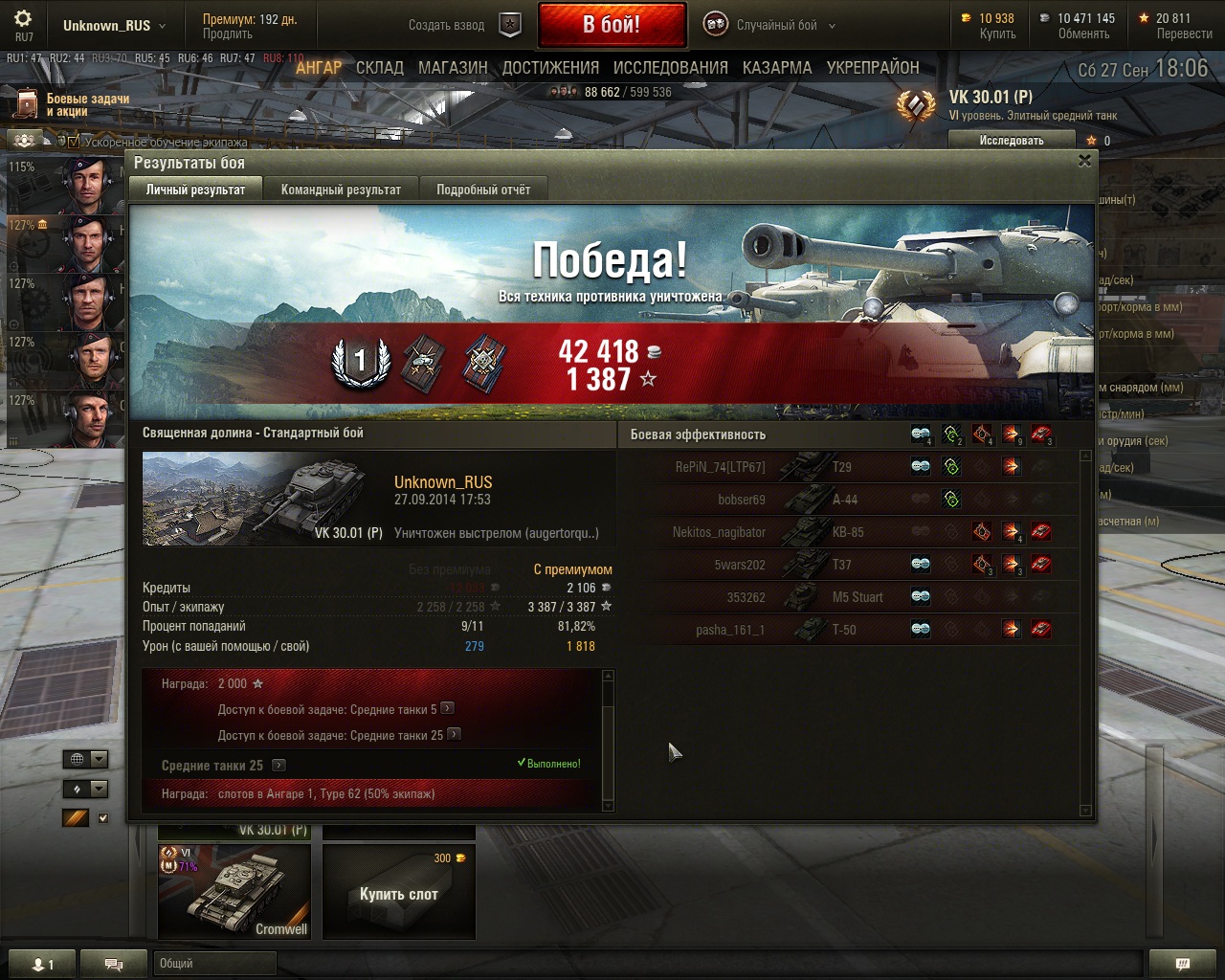The width and height of the screenshot is (1225, 980).
Task: Toggle accelerated crew training checkbox
Action: (x=74, y=142)
